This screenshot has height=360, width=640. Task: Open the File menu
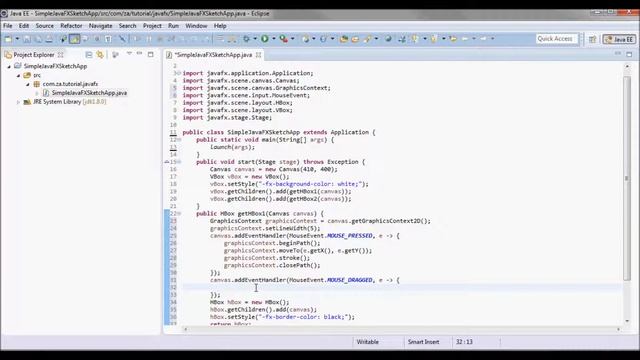[x=8, y=26]
